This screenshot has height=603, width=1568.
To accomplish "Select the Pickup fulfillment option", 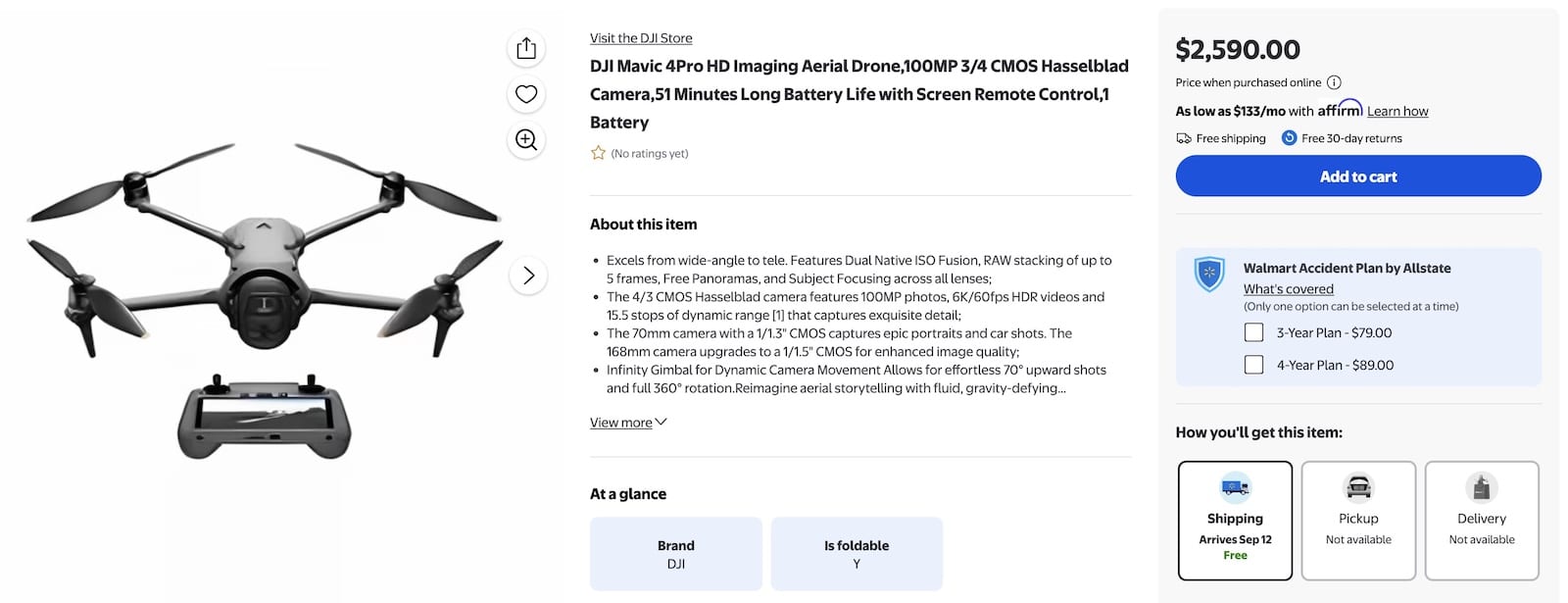I will (x=1358, y=520).
